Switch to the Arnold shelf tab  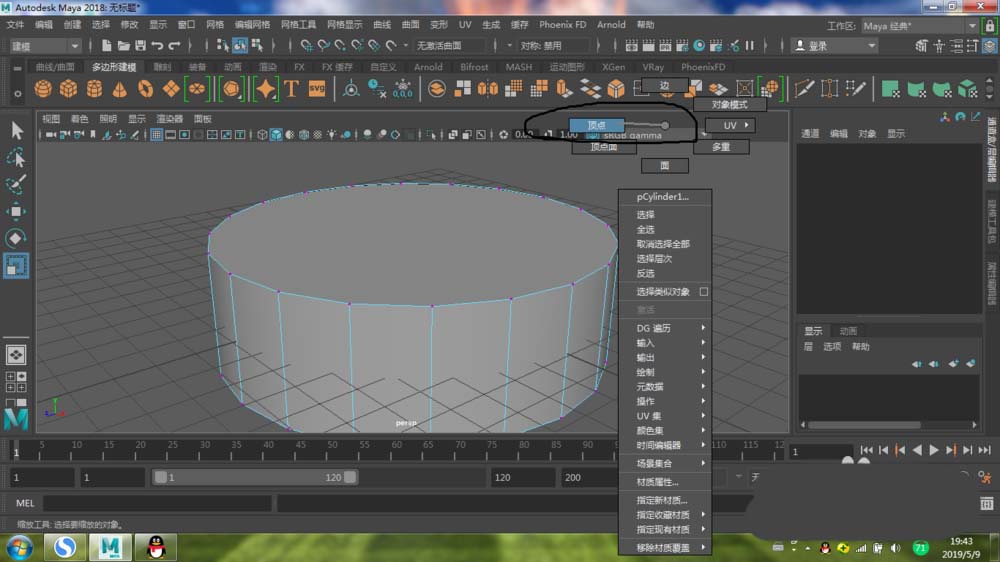coord(428,67)
